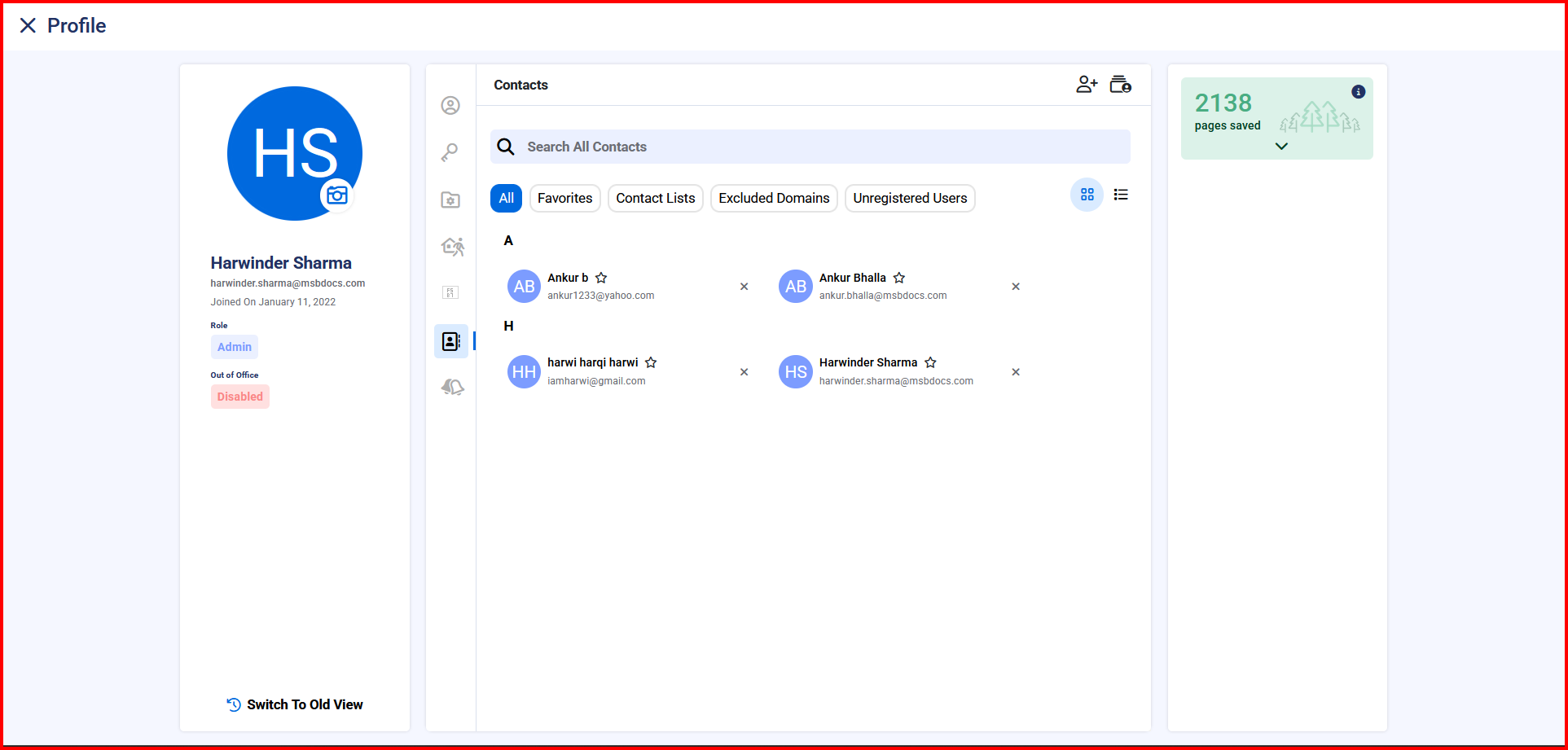This screenshot has width=1568, height=750.
Task: Mark Ankur b as favorite
Action: click(x=601, y=278)
